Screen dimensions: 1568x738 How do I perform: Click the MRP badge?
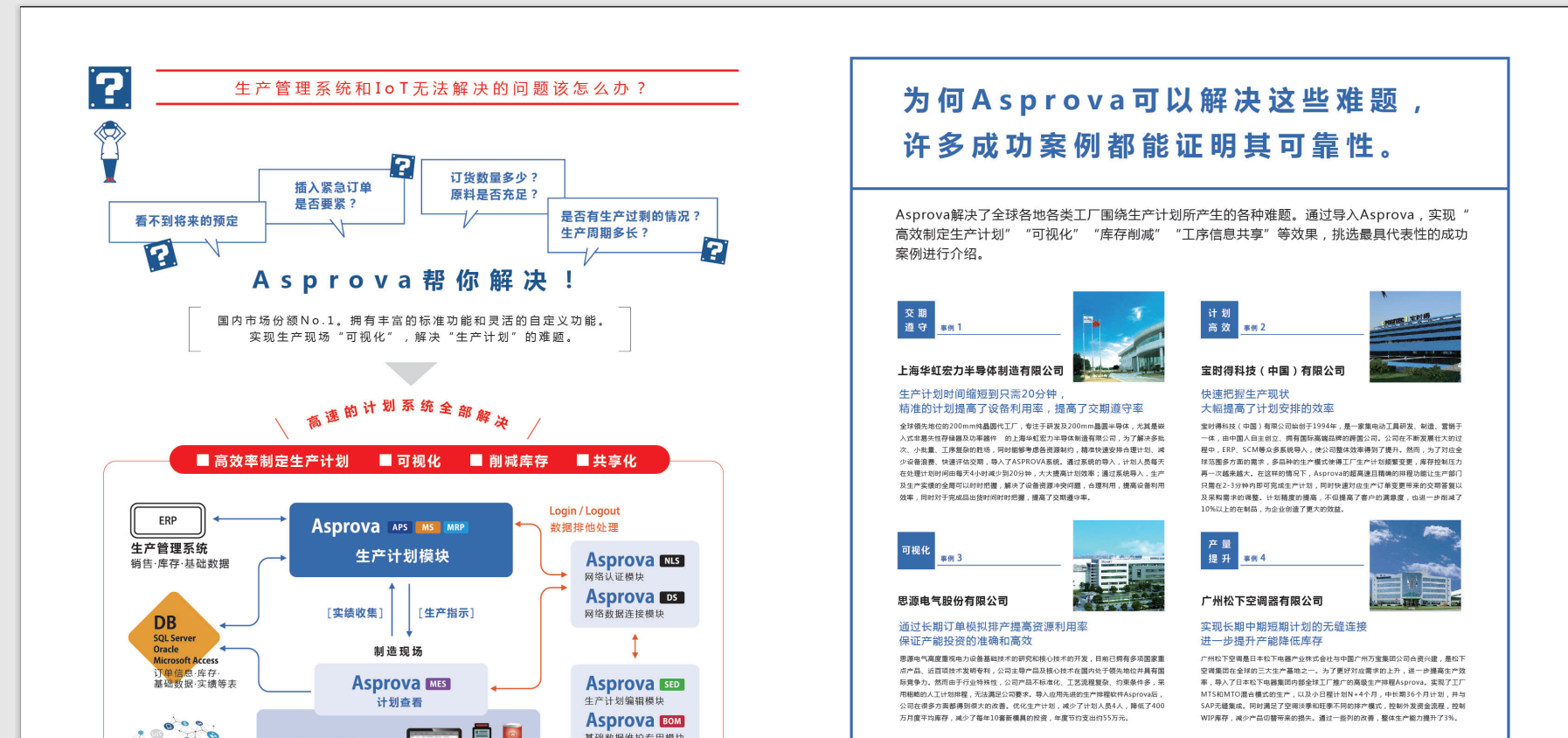tap(455, 527)
